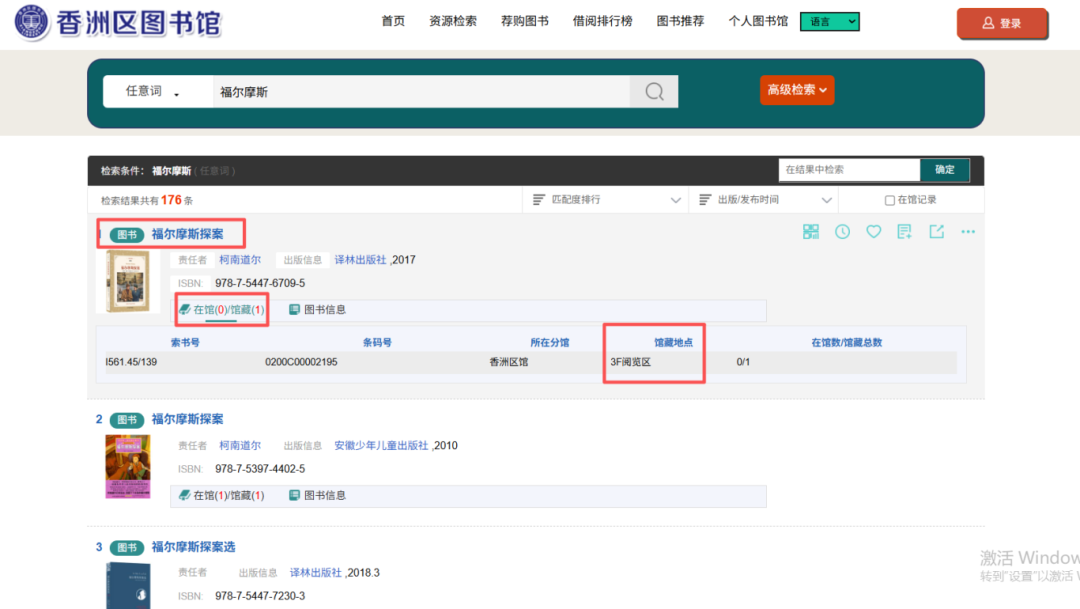Image resolution: width=1080 pixels, height=609 pixels.
Task: Open the three-dots more options icon
Action: tap(967, 232)
